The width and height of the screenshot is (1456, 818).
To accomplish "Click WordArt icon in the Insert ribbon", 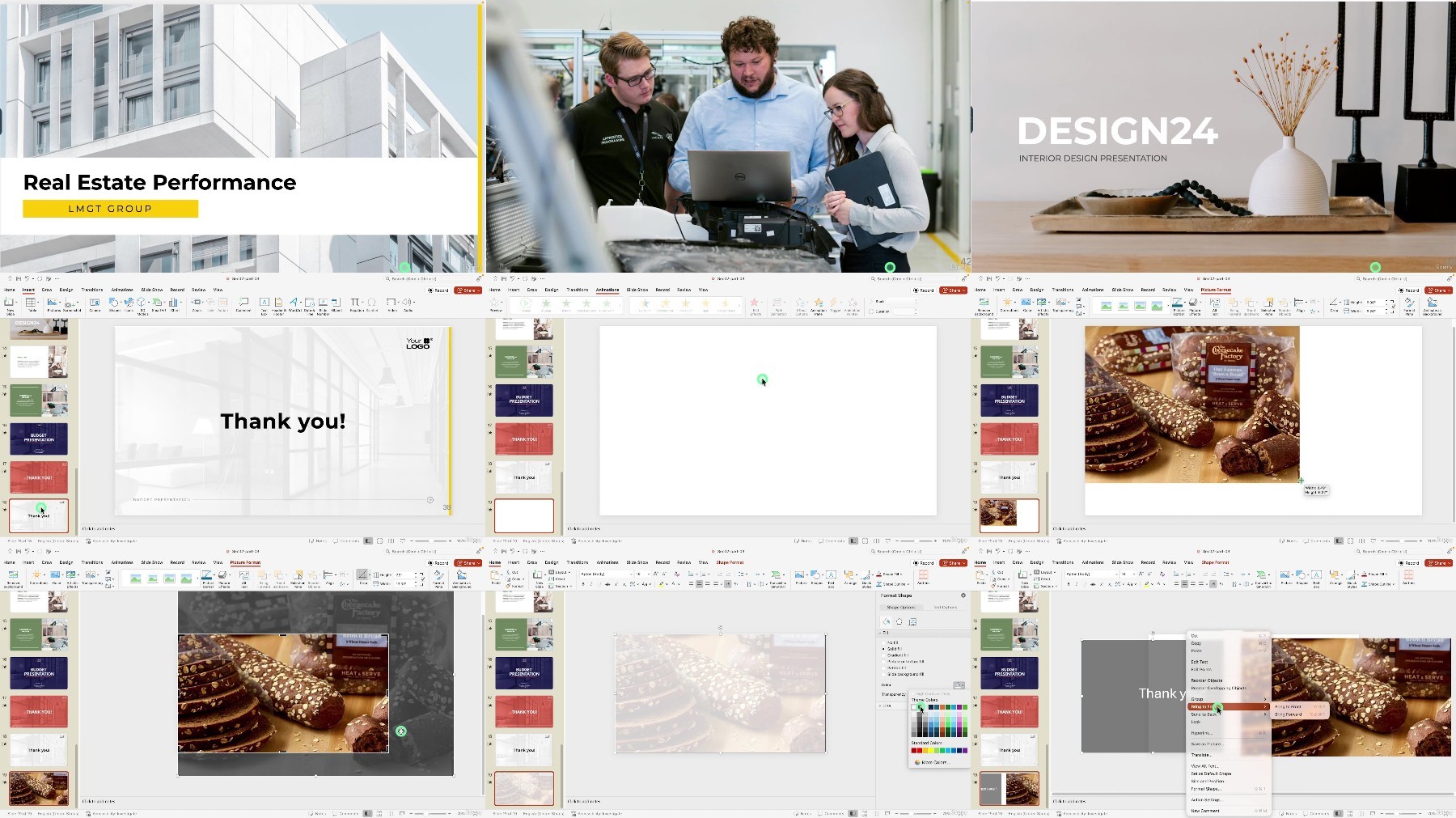I will click(294, 305).
